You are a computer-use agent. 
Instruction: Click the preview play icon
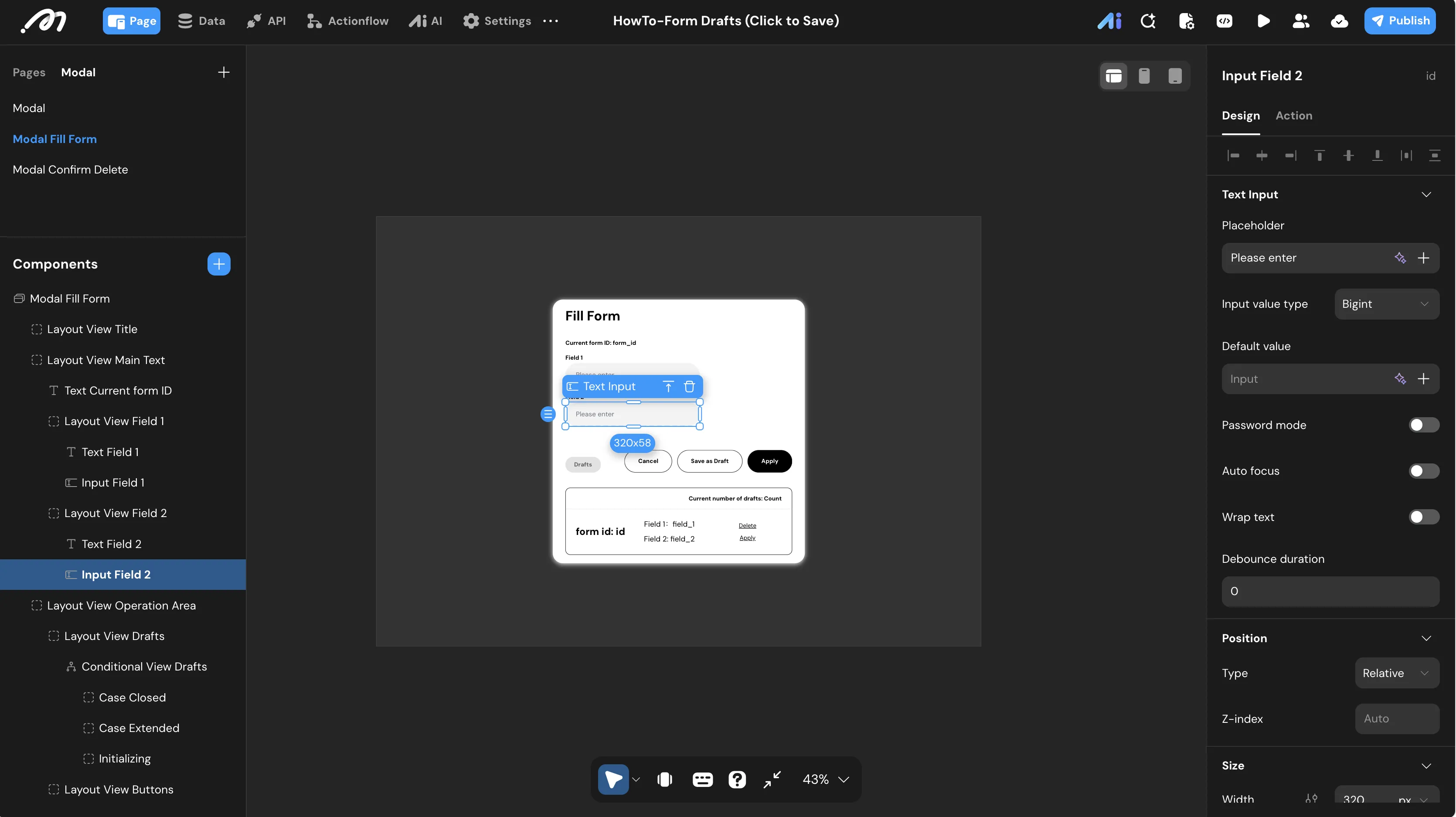(1263, 21)
